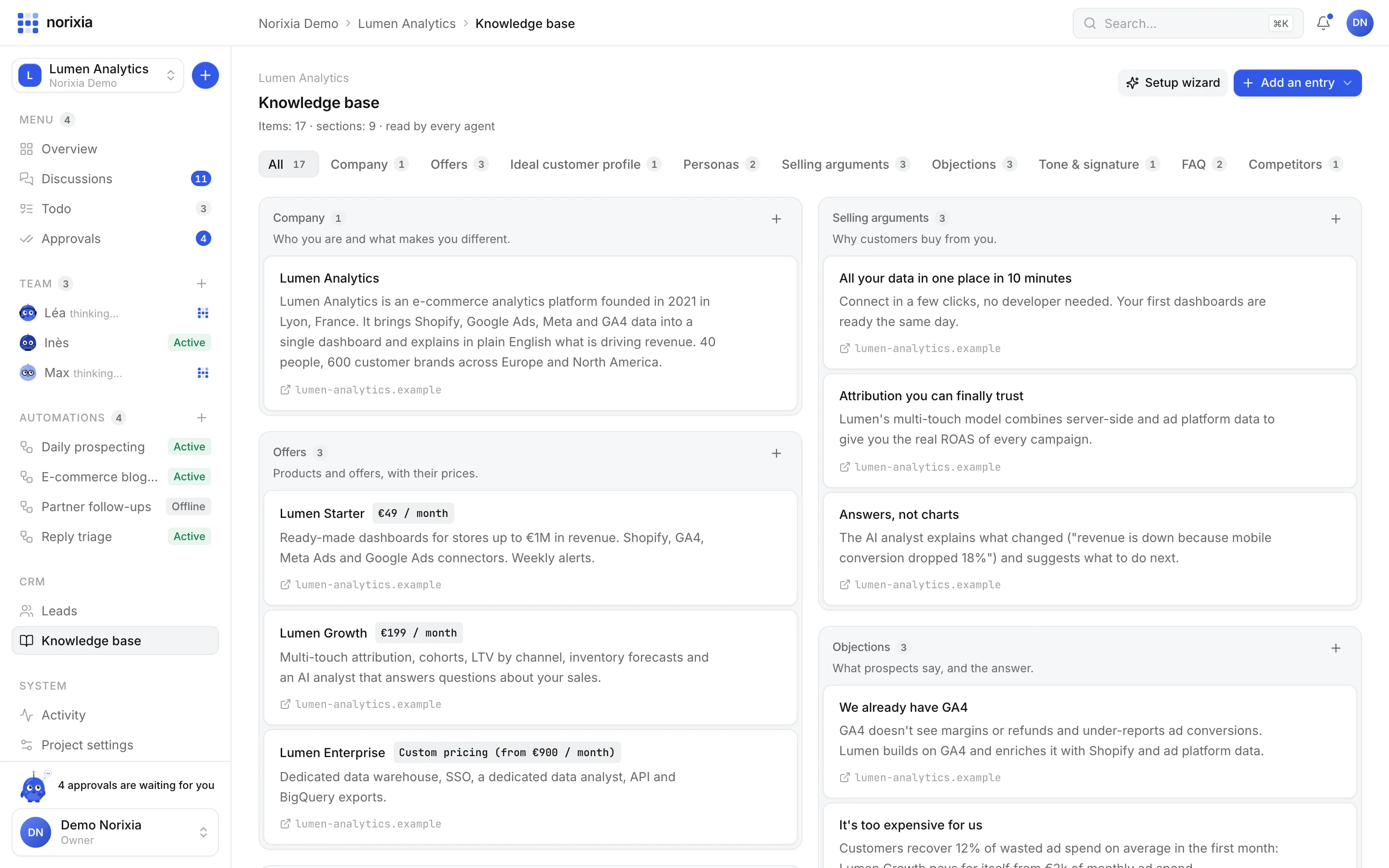Switch to the Personas tab
This screenshot has height=868, width=1389.
coord(721,164)
